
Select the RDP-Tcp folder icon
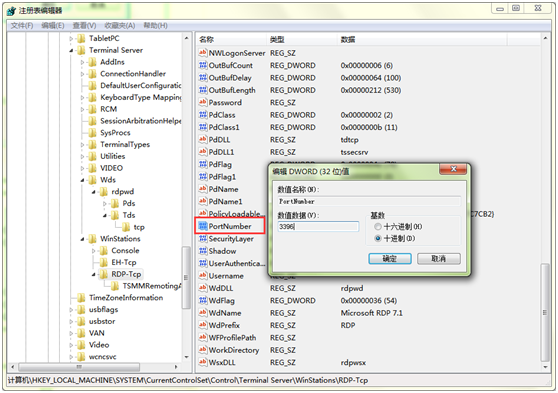click(x=103, y=274)
